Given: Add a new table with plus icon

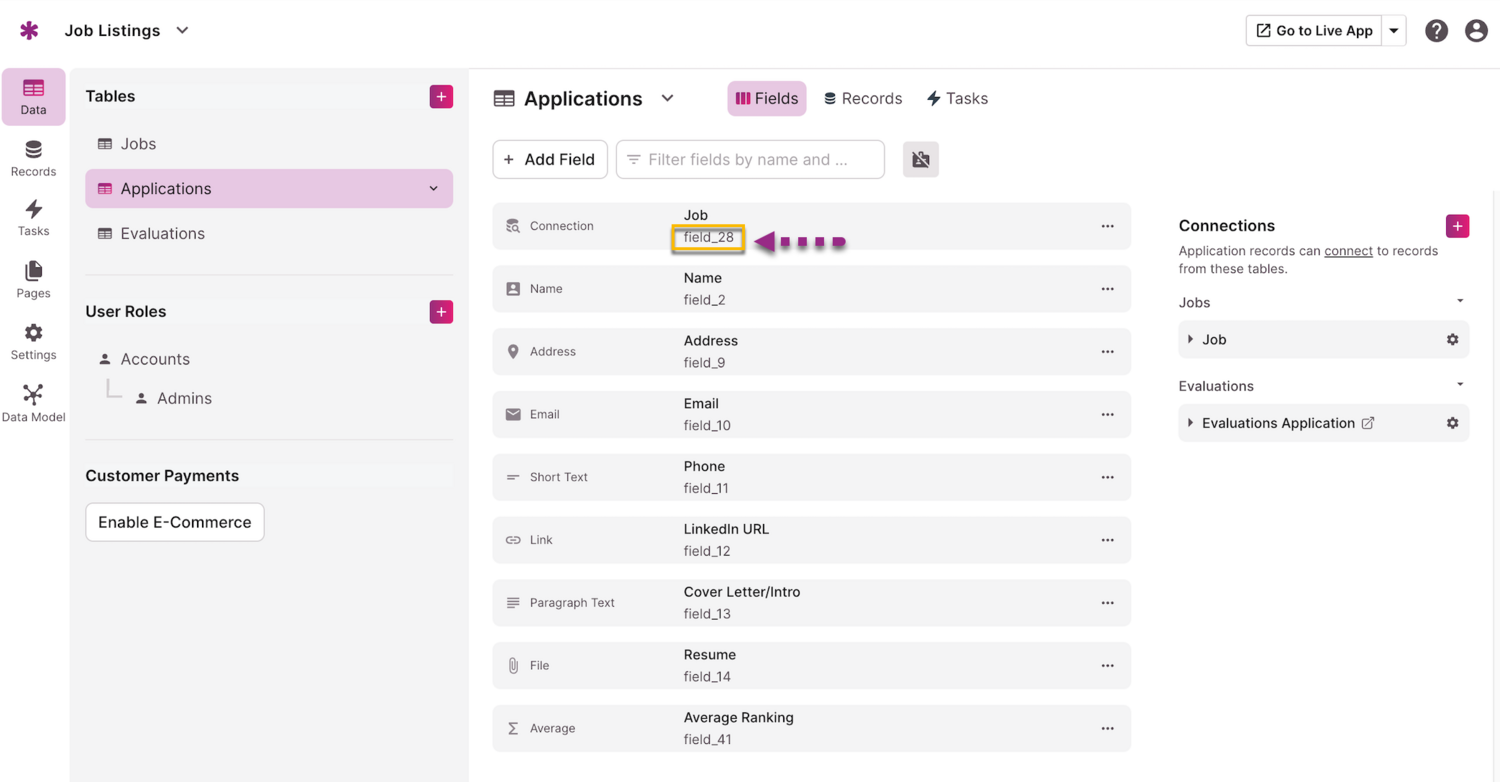Looking at the screenshot, I should pos(441,97).
